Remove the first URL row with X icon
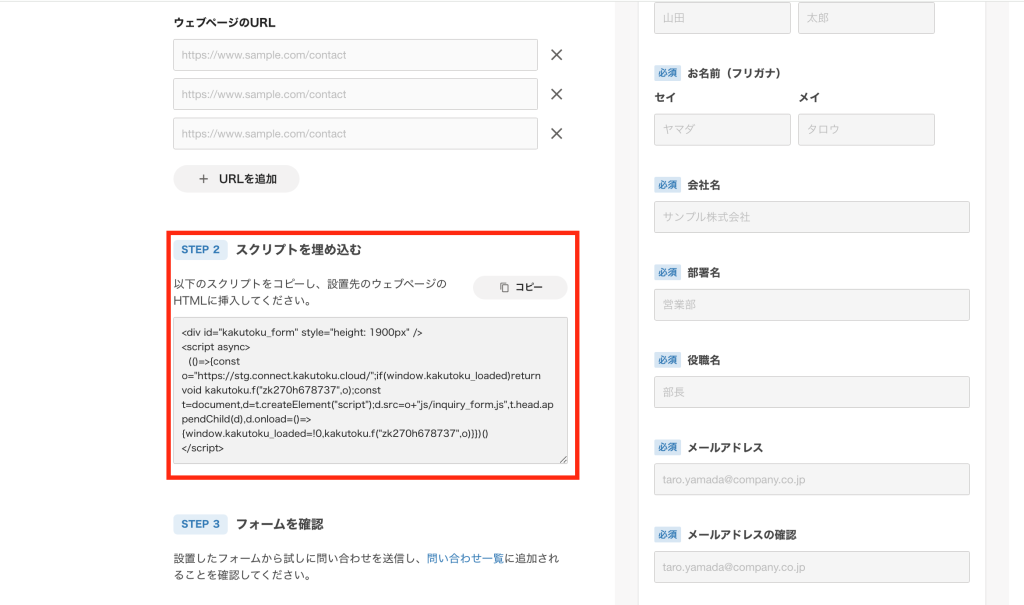 (557, 55)
